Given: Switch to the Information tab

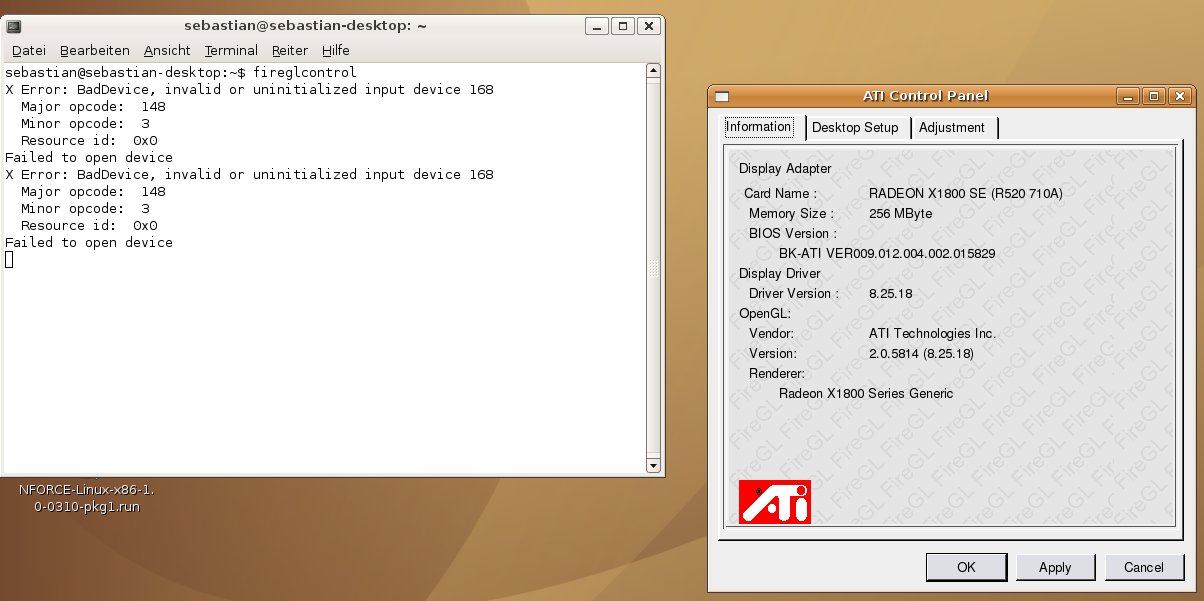Looking at the screenshot, I should (760, 127).
